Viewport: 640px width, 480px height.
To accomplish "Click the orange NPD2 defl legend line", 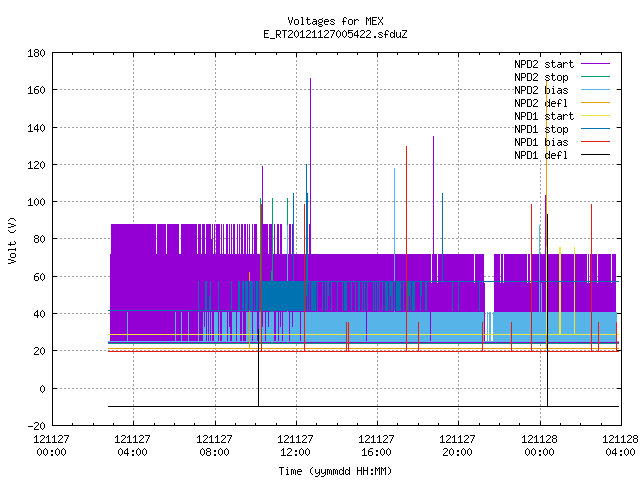I will point(595,103).
